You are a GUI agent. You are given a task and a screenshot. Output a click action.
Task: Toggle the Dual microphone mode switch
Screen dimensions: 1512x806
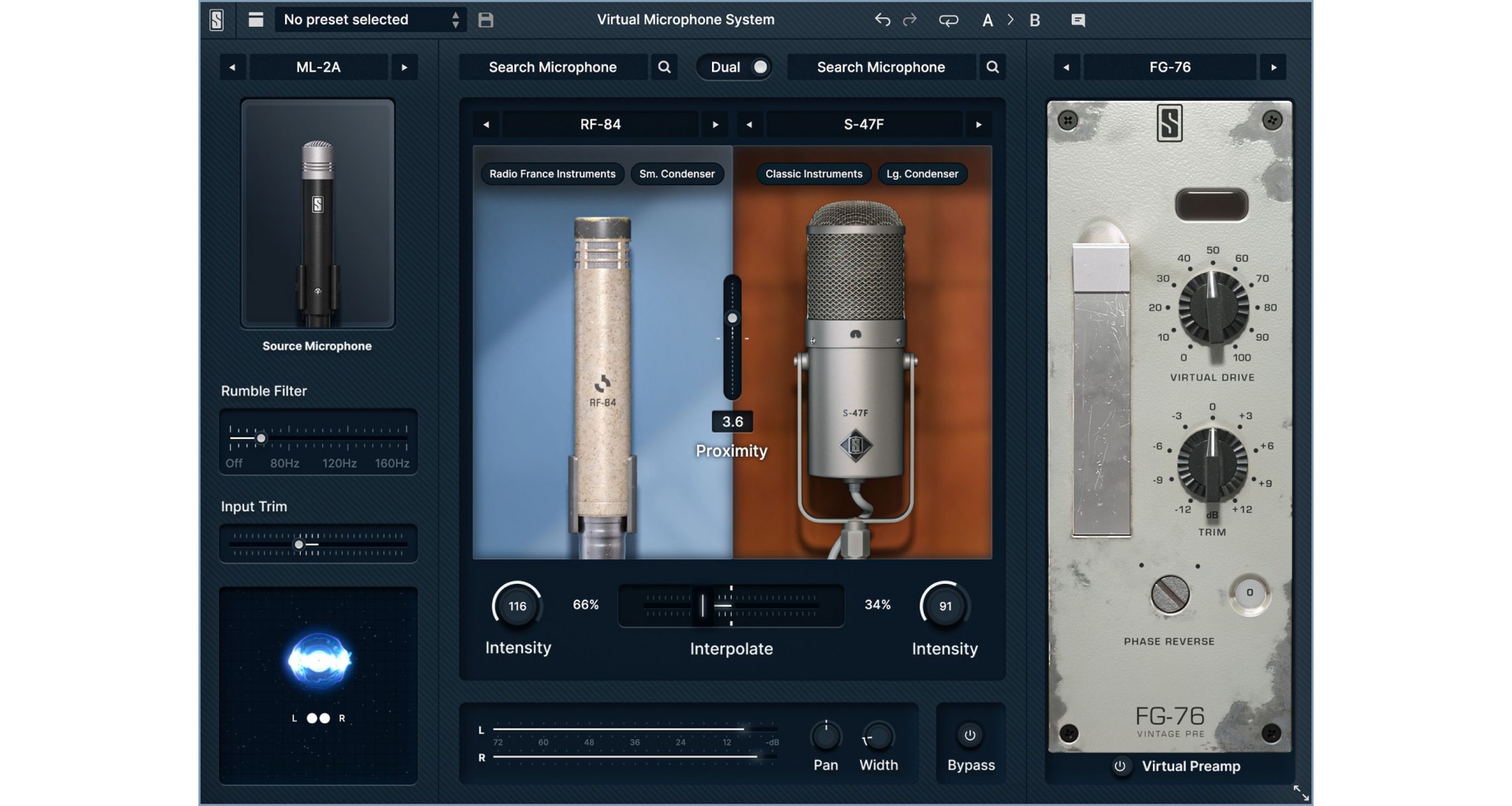tap(759, 67)
